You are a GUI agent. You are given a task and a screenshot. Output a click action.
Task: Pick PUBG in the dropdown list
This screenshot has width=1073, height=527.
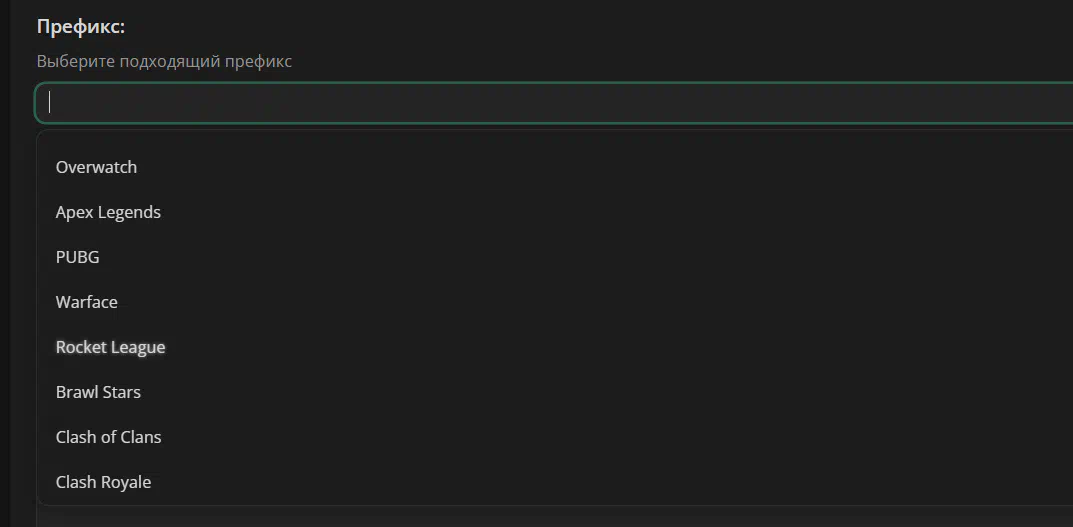pyautogui.click(x=77, y=257)
